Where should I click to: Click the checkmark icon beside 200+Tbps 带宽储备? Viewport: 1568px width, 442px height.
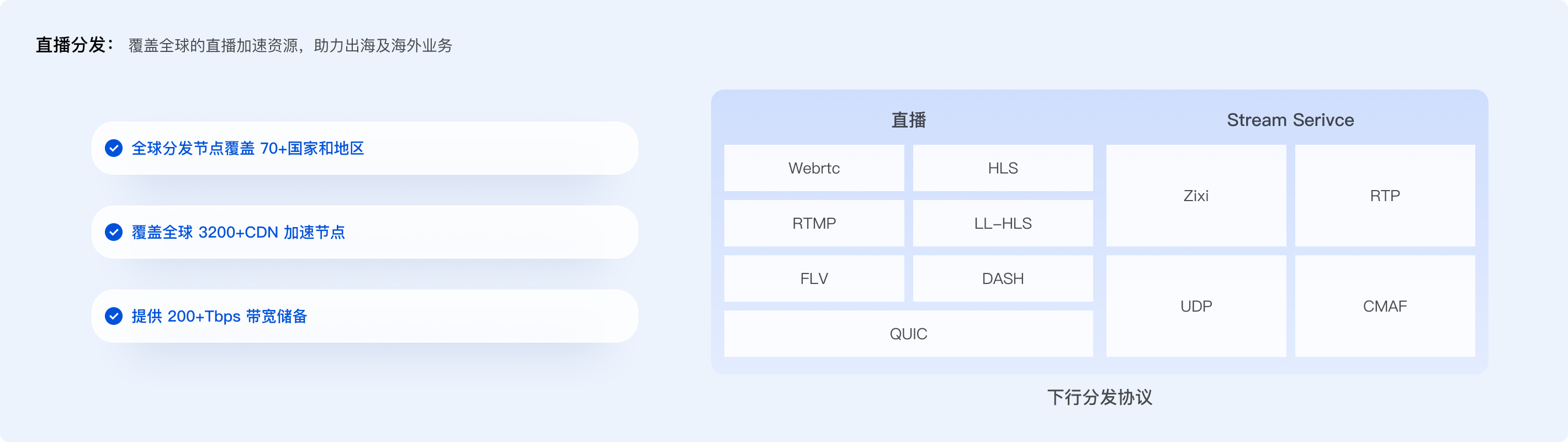[x=114, y=316]
